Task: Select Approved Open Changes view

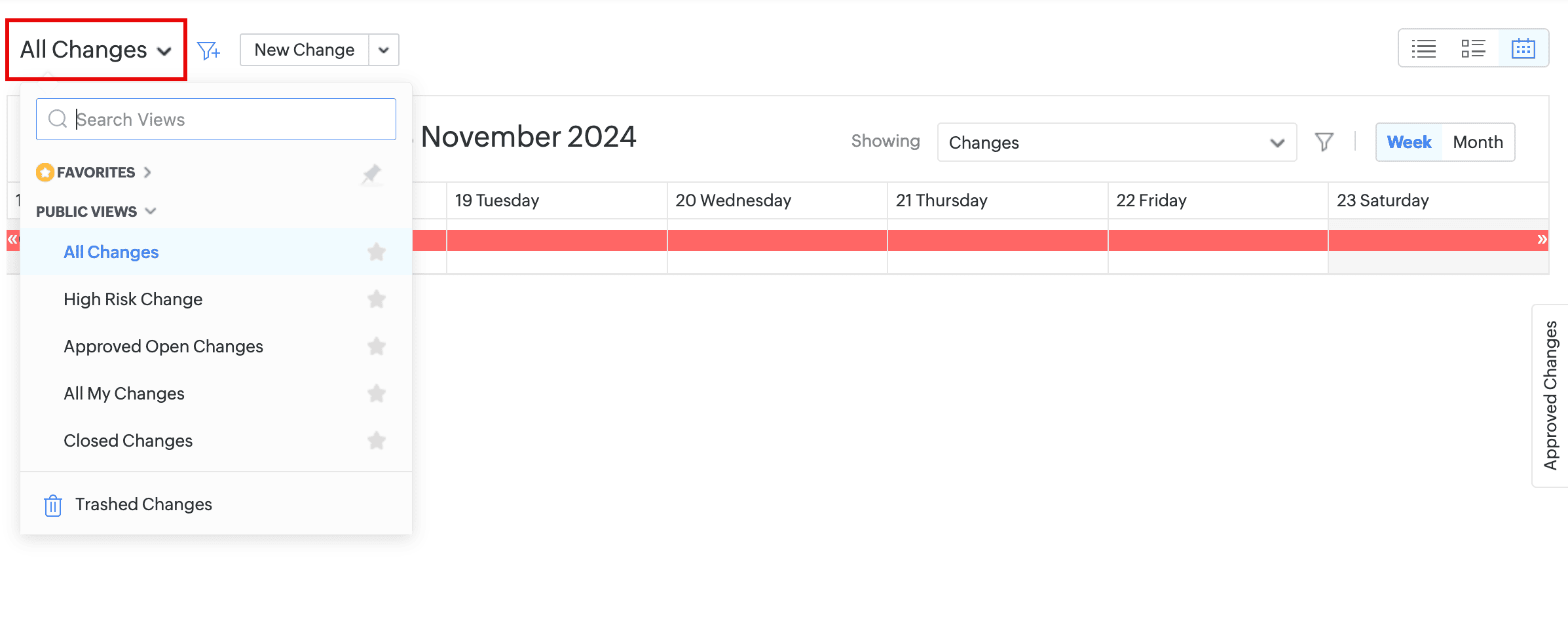Action: [x=163, y=346]
